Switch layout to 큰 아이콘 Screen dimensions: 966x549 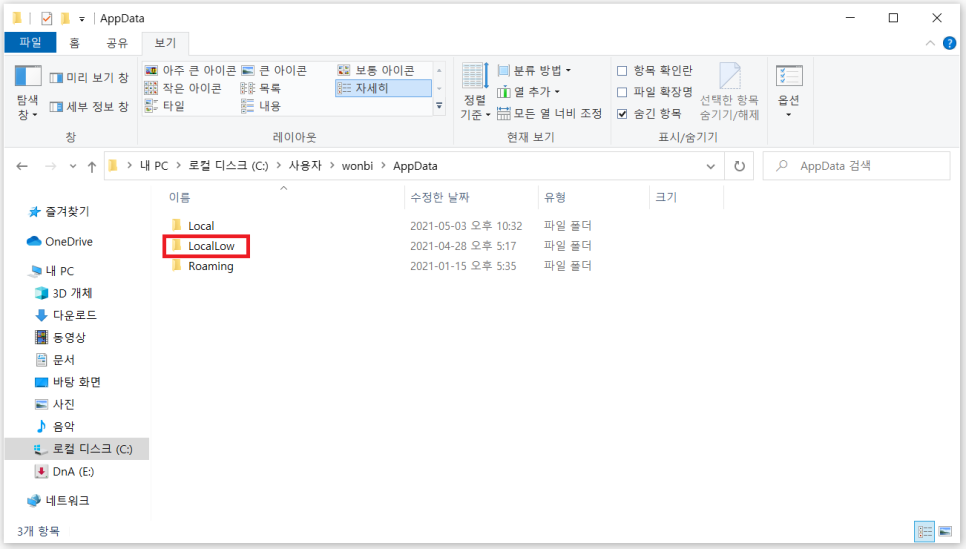coord(274,70)
